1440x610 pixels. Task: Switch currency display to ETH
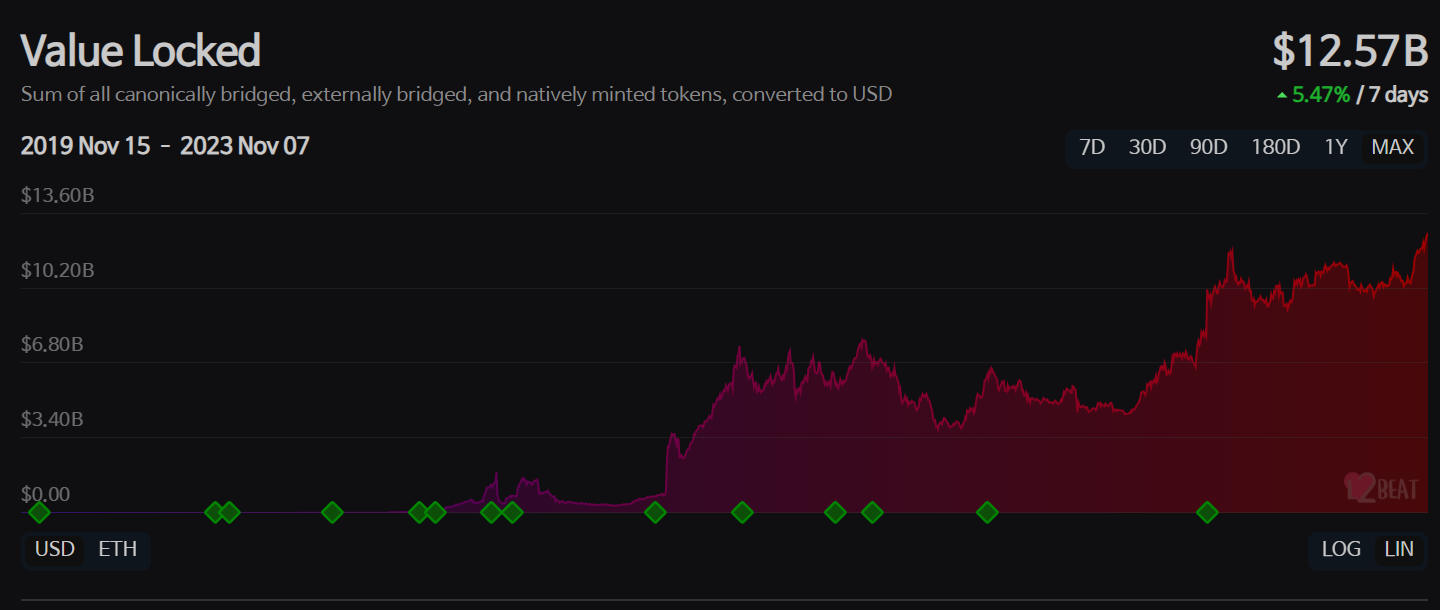click(117, 549)
